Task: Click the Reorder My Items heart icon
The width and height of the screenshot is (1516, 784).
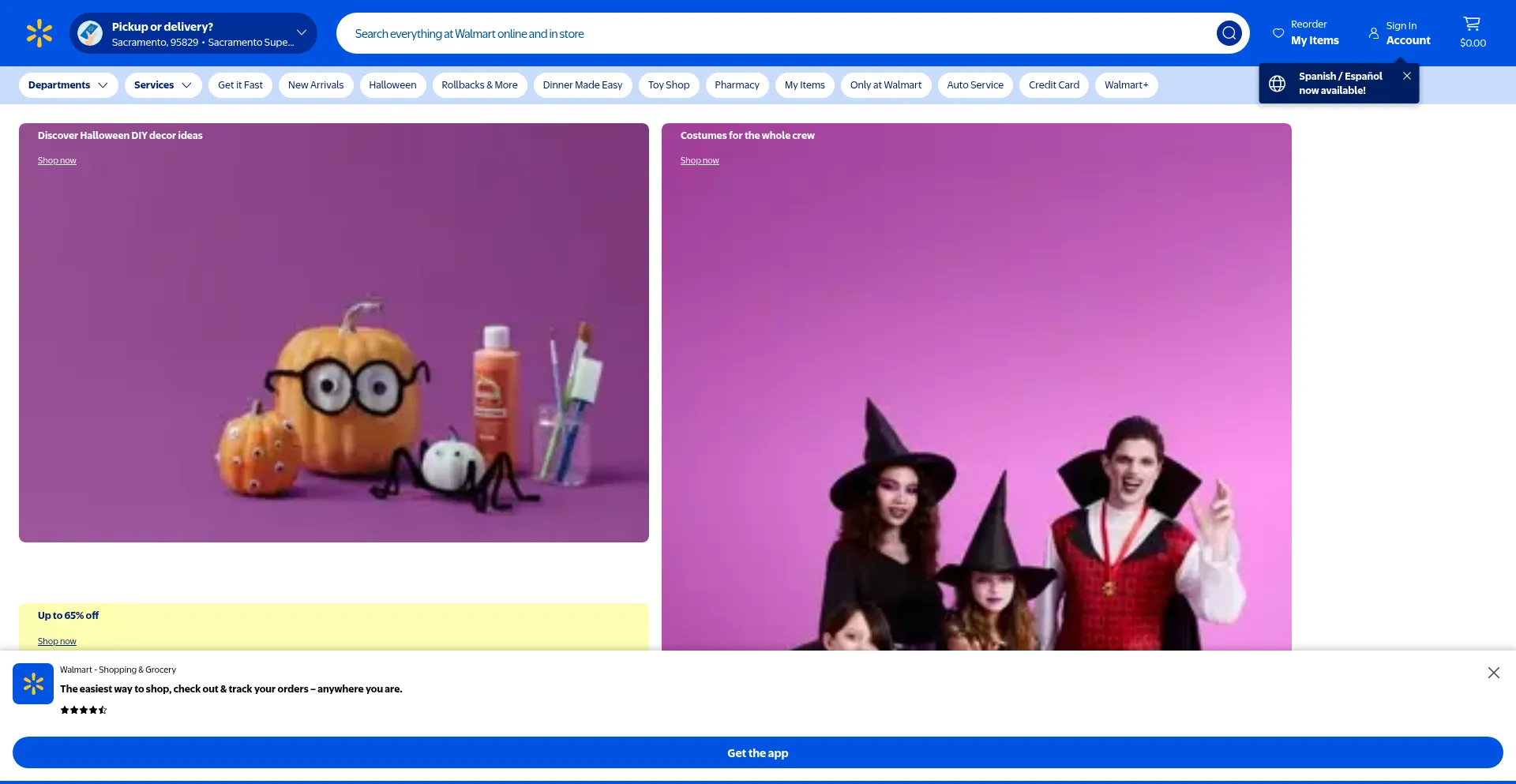Action: click(1278, 33)
